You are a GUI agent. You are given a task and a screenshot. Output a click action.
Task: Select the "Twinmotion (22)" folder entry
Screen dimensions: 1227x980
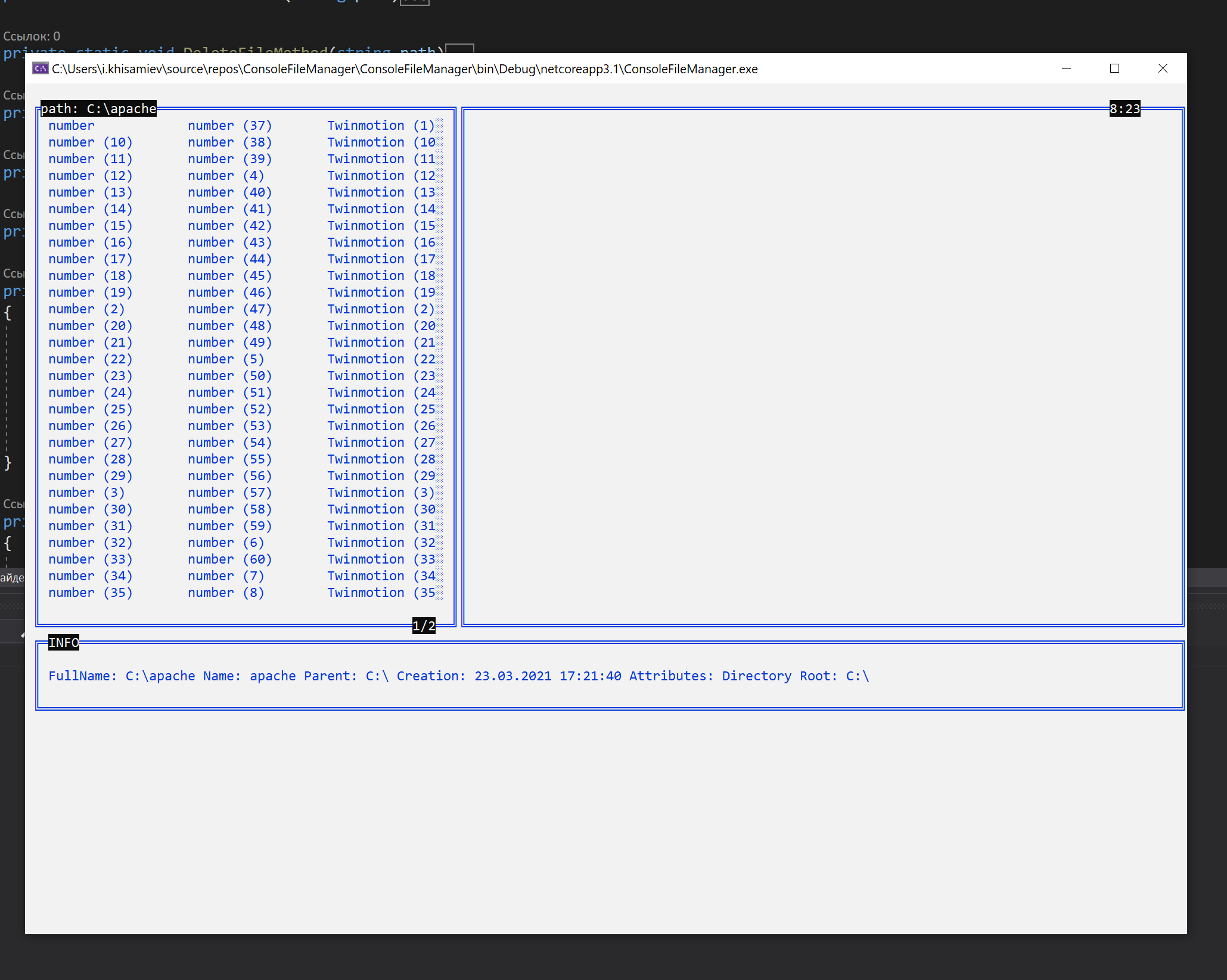(382, 359)
